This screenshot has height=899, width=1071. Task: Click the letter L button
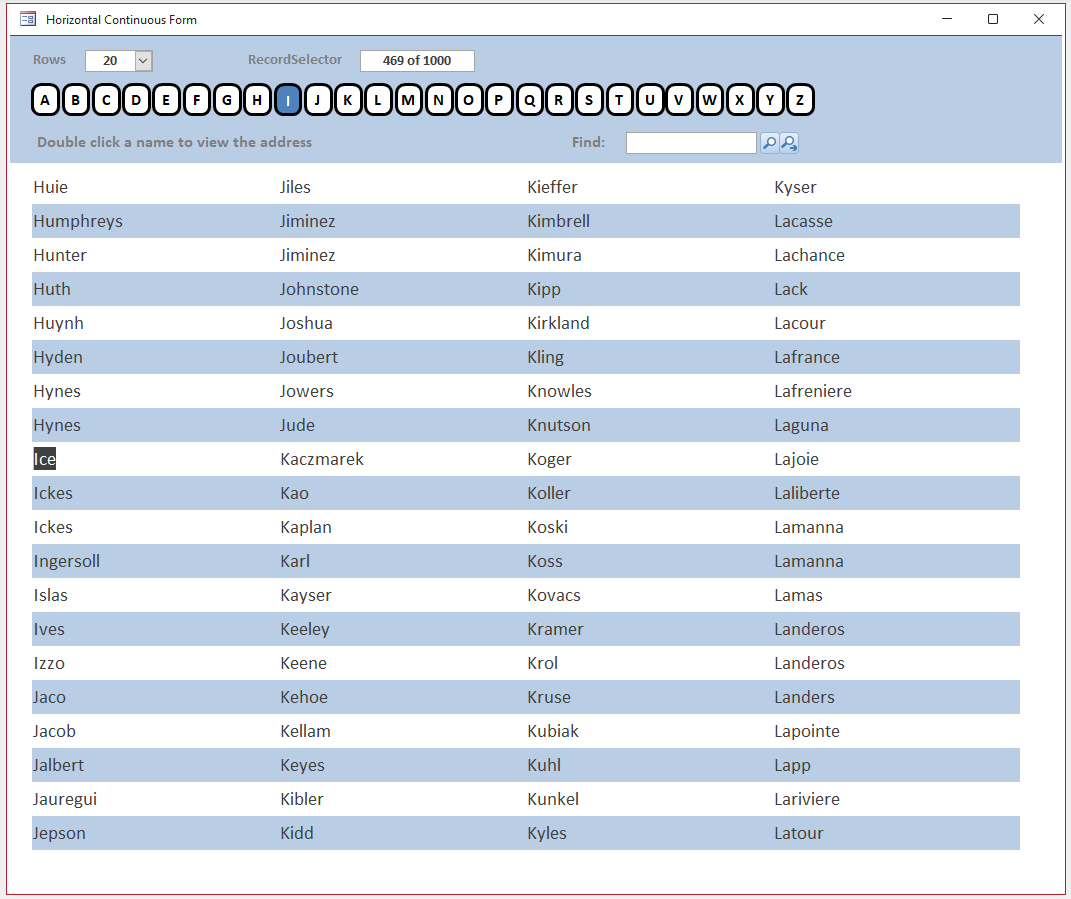(x=378, y=100)
